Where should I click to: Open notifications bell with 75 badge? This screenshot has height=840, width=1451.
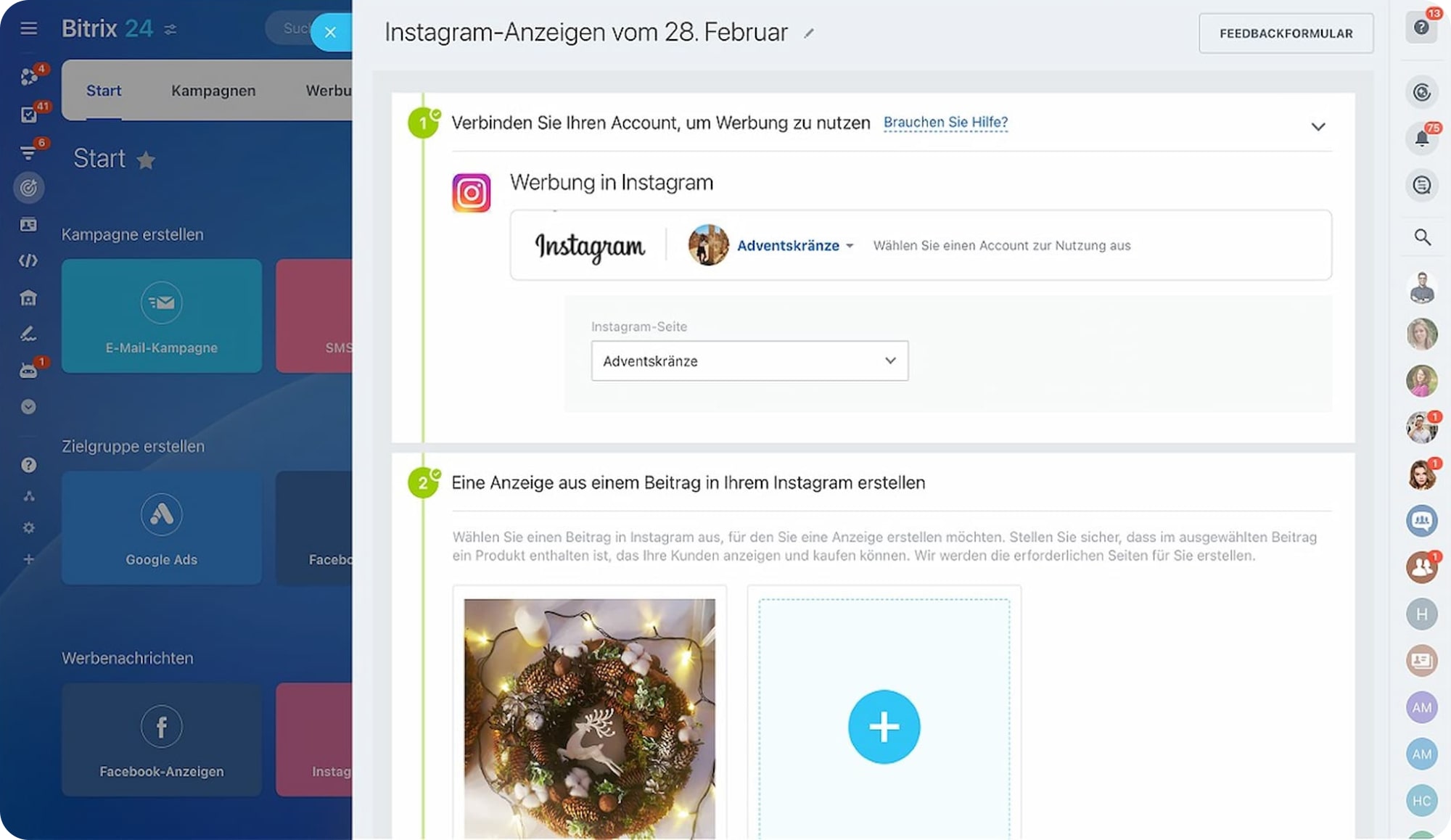point(1422,138)
